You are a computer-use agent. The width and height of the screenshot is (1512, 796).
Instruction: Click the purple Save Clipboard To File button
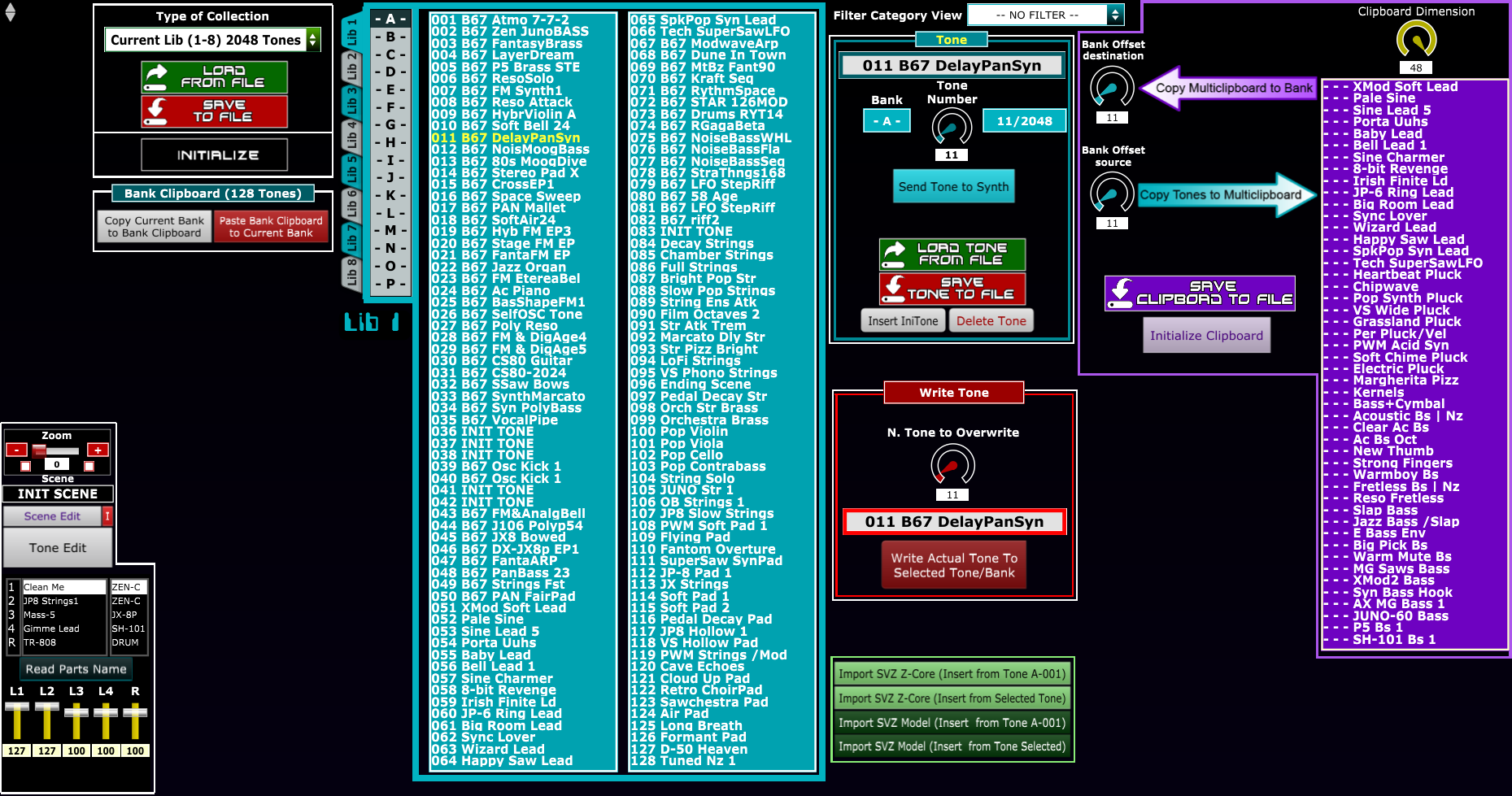tap(1200, 294)
